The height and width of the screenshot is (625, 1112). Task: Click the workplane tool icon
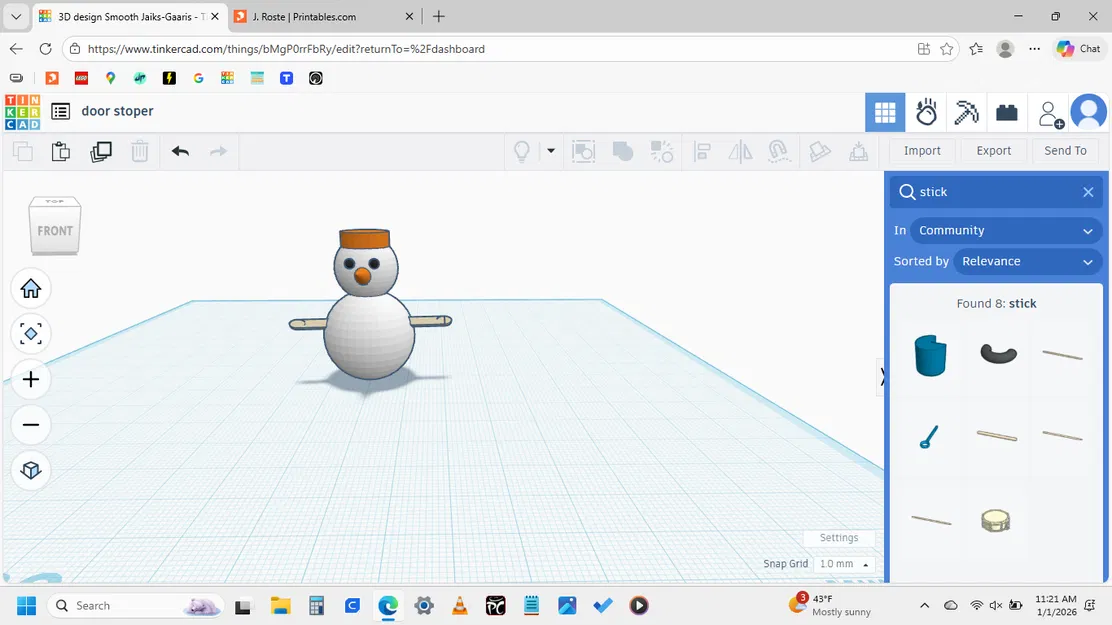click(x=859, y=151)
